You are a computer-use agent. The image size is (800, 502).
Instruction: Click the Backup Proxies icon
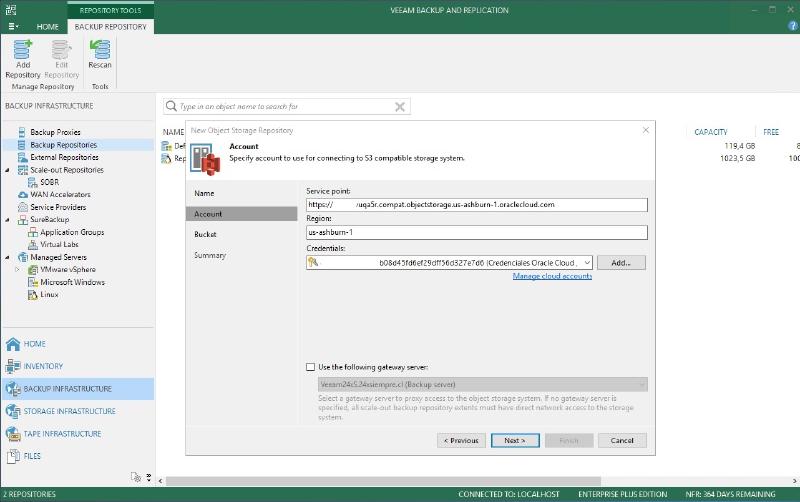22,132
